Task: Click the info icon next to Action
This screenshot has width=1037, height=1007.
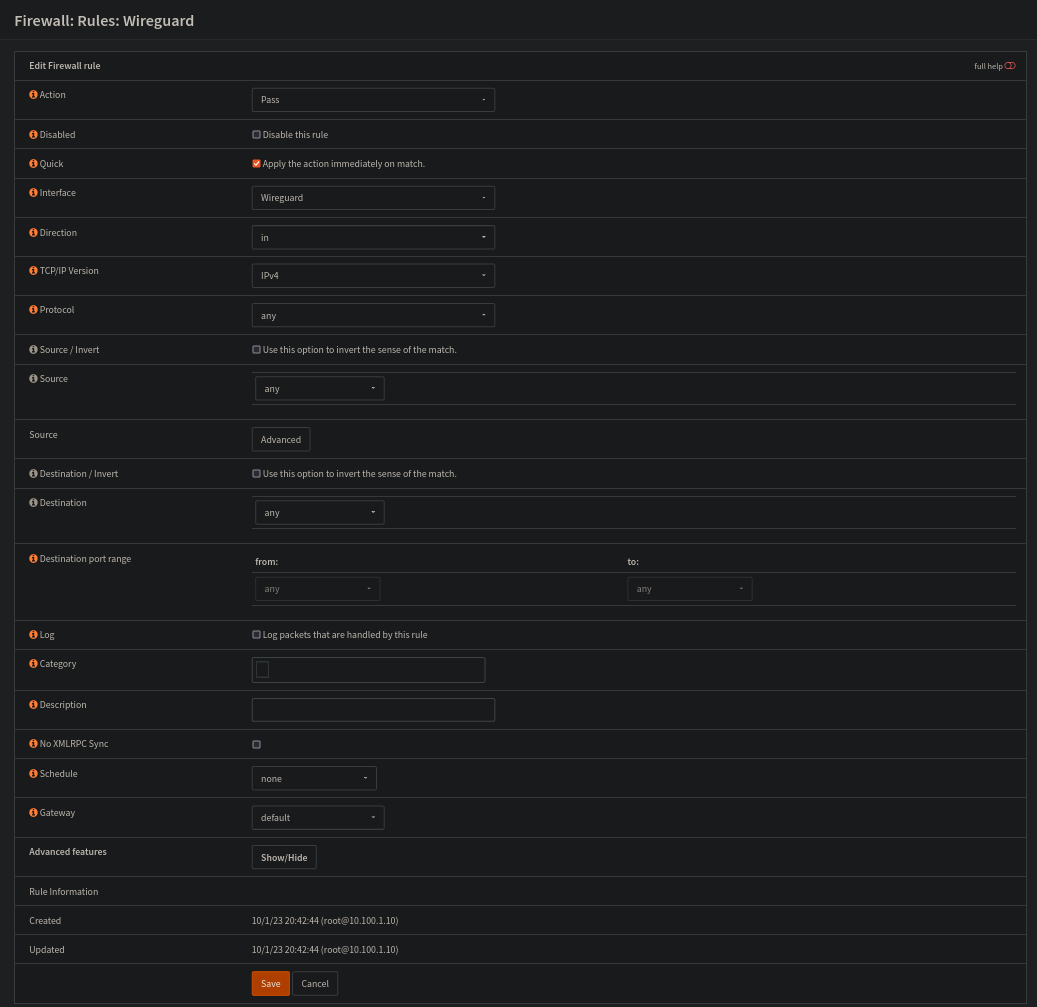Action: coord(33,95)
